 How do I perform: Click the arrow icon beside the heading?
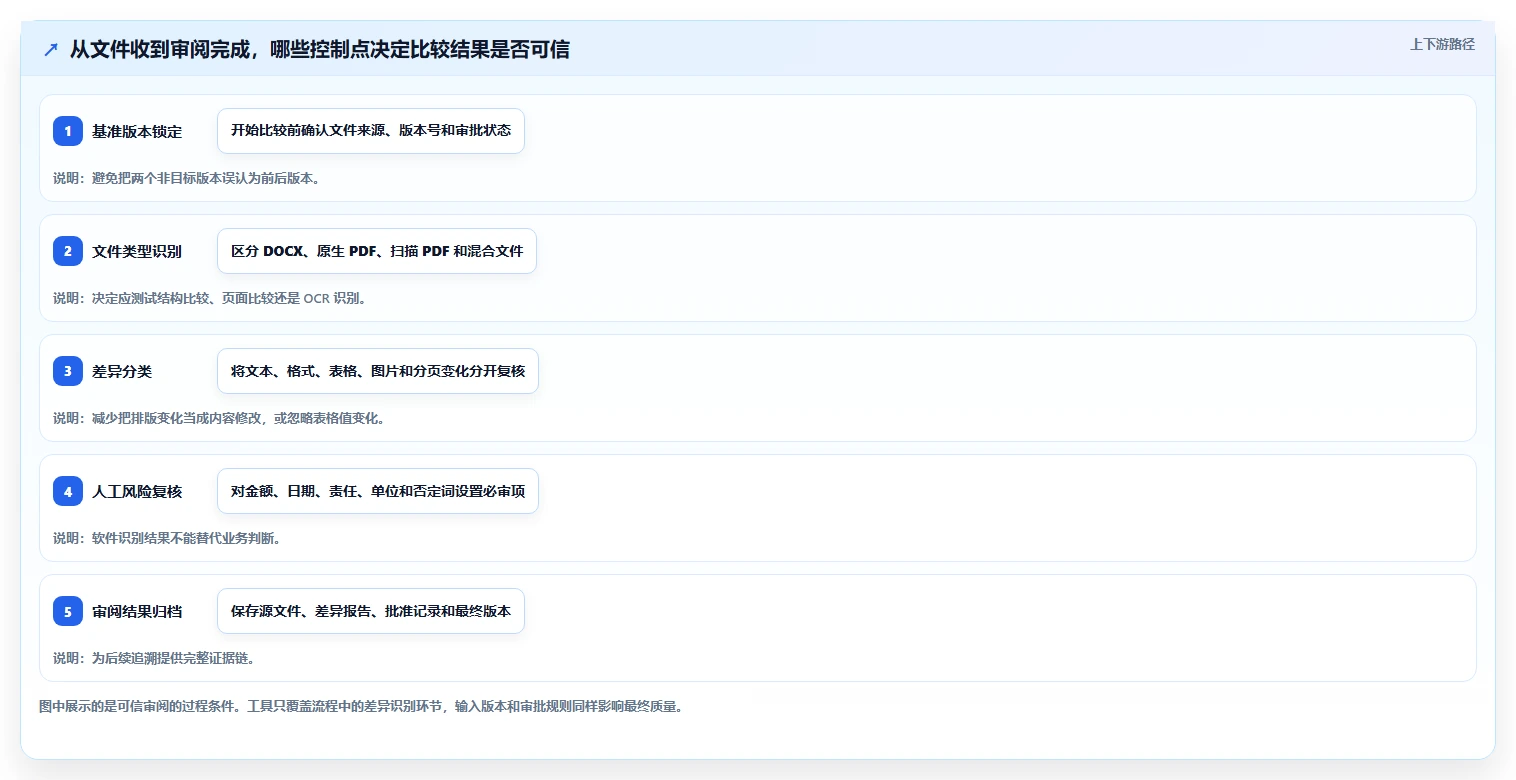[x=51, y=50]
